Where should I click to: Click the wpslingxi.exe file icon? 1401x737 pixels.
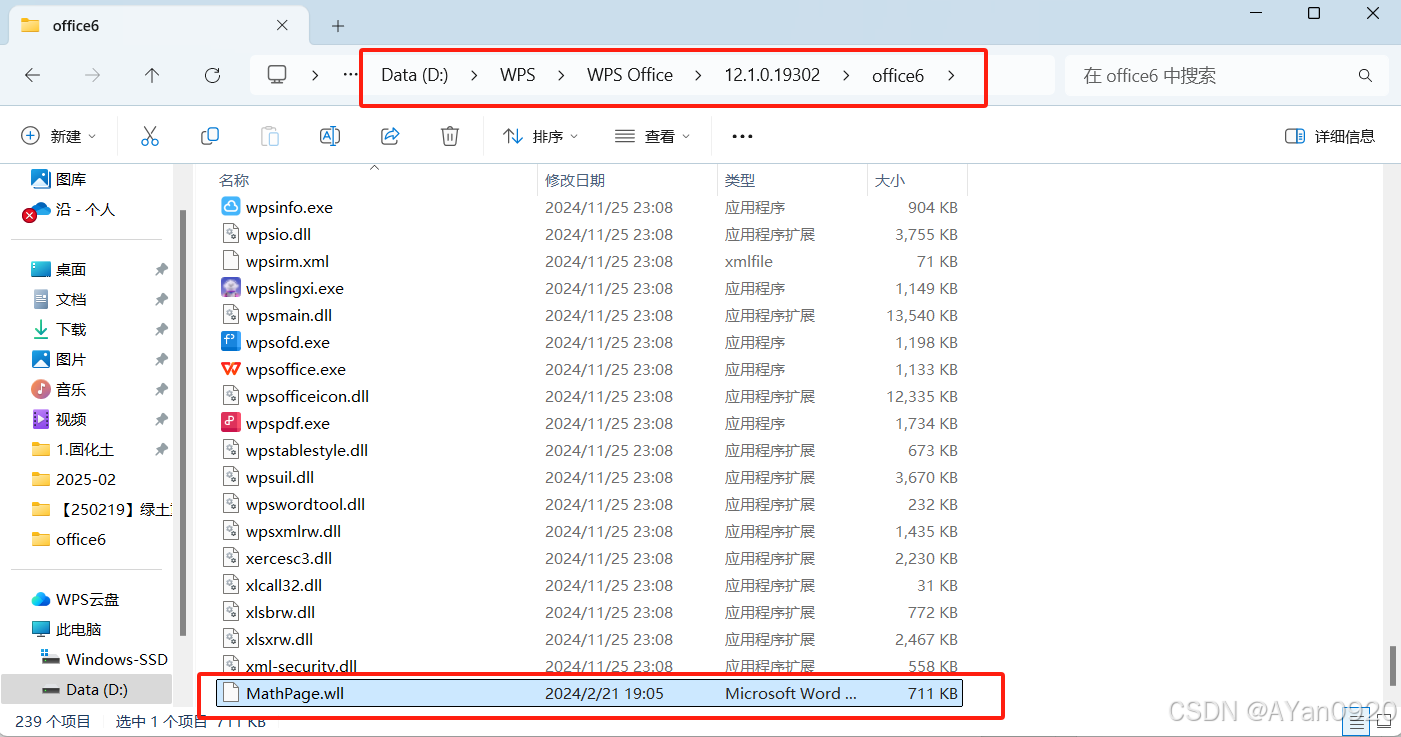[231, 288]
